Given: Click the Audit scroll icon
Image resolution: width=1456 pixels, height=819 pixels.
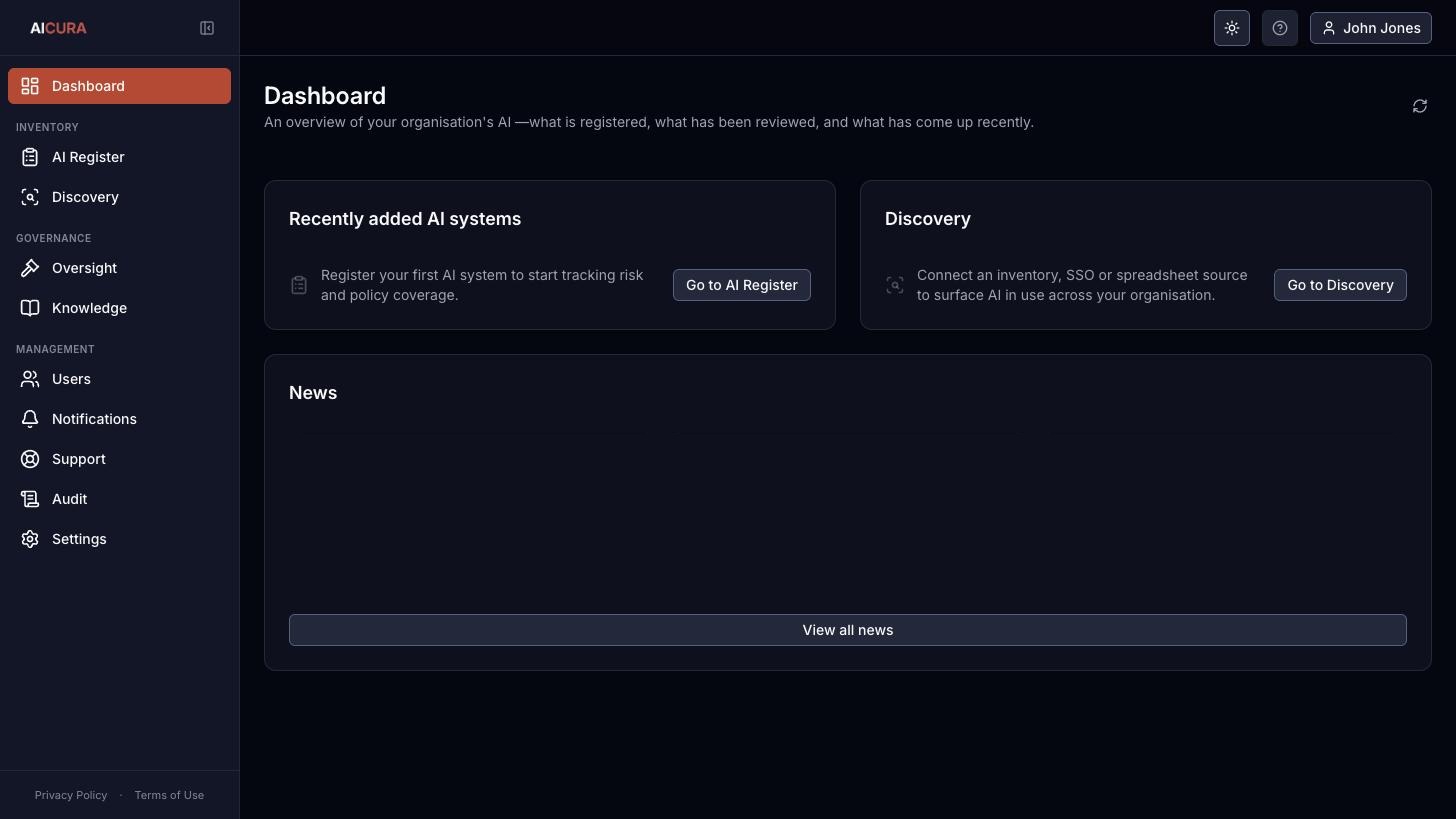Looking at the screenshot, I should coord(30,499).
